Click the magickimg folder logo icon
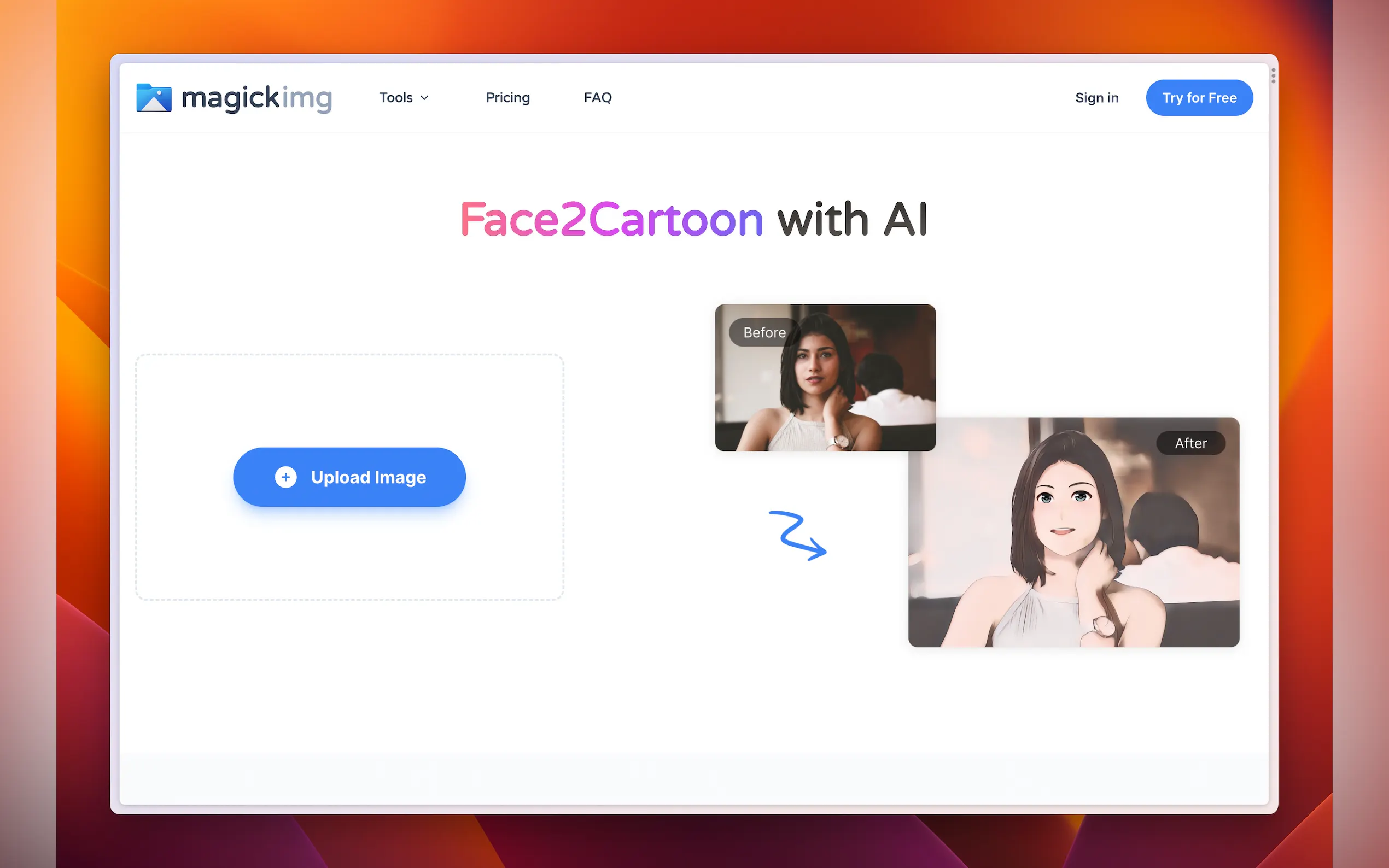This screenshot has height=868, width=1389. 154,98
